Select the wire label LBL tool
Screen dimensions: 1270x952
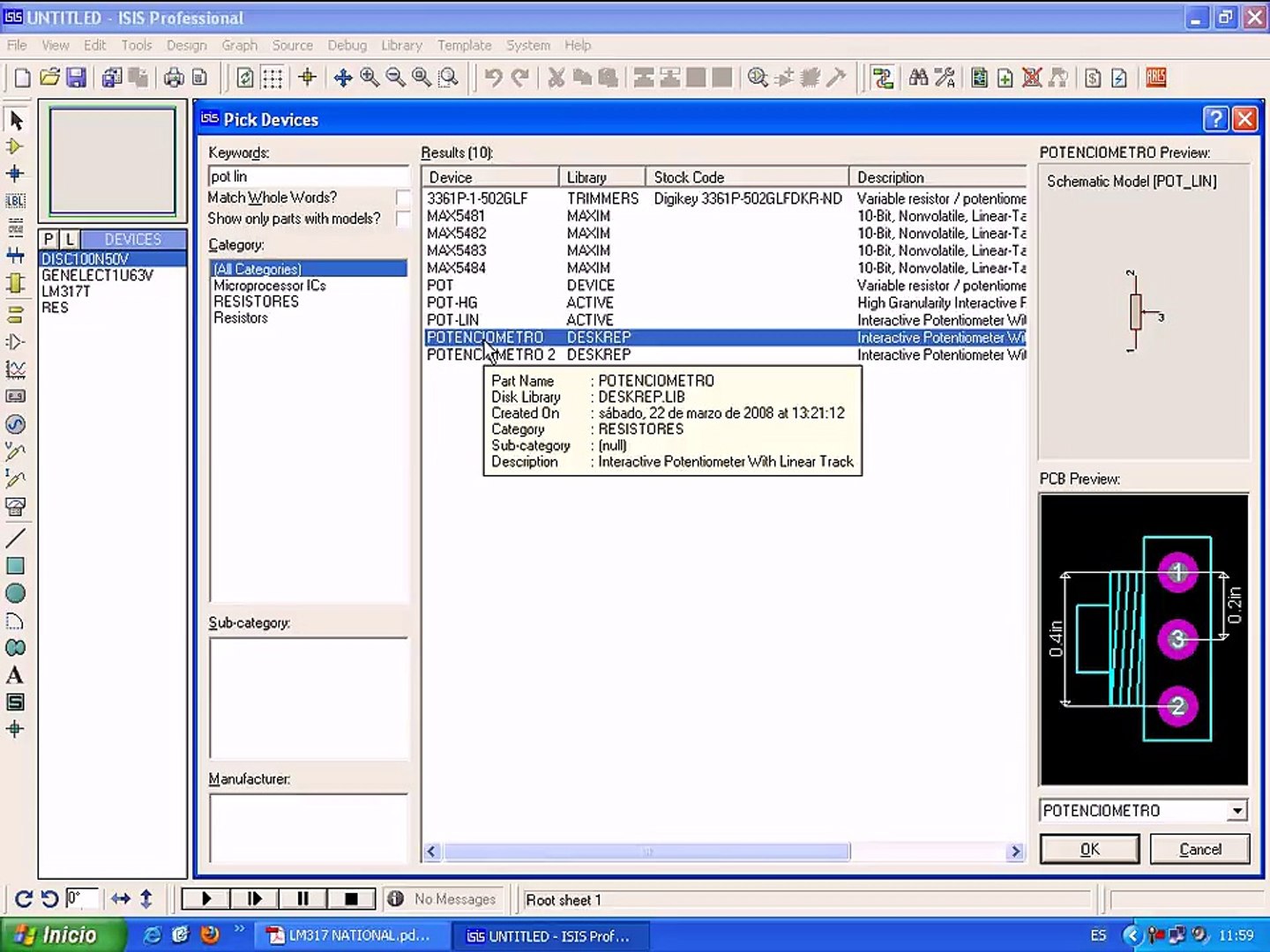pyautogui.click(x=15, y=201)
